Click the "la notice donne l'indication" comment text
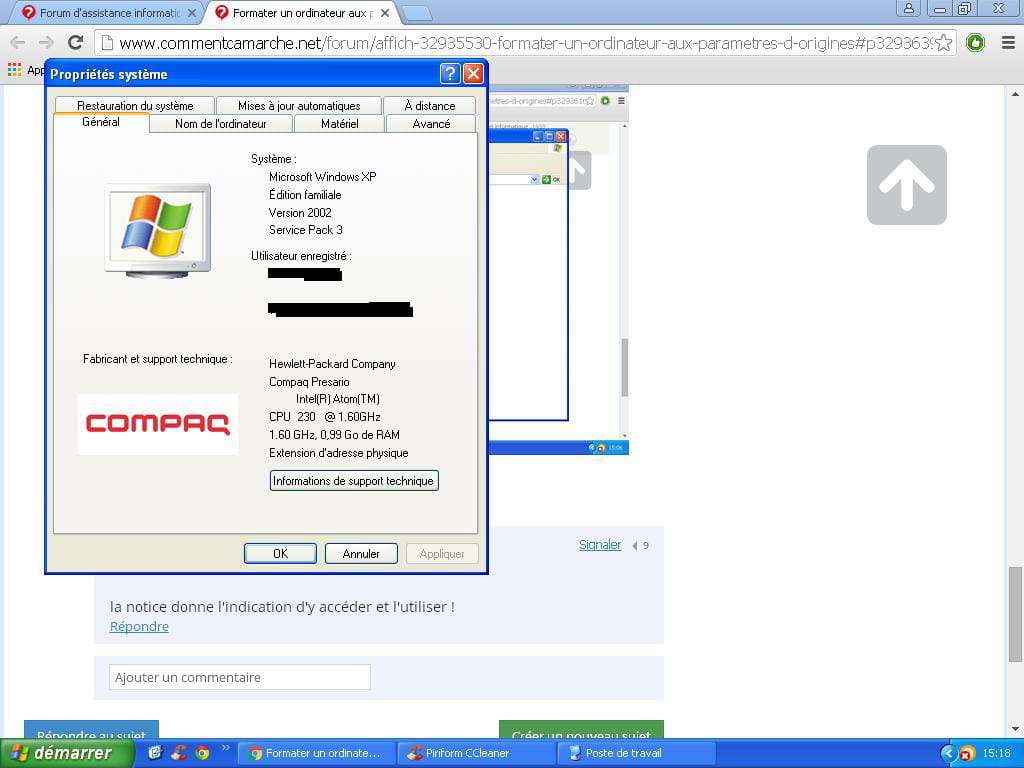 tap(282, 607)
